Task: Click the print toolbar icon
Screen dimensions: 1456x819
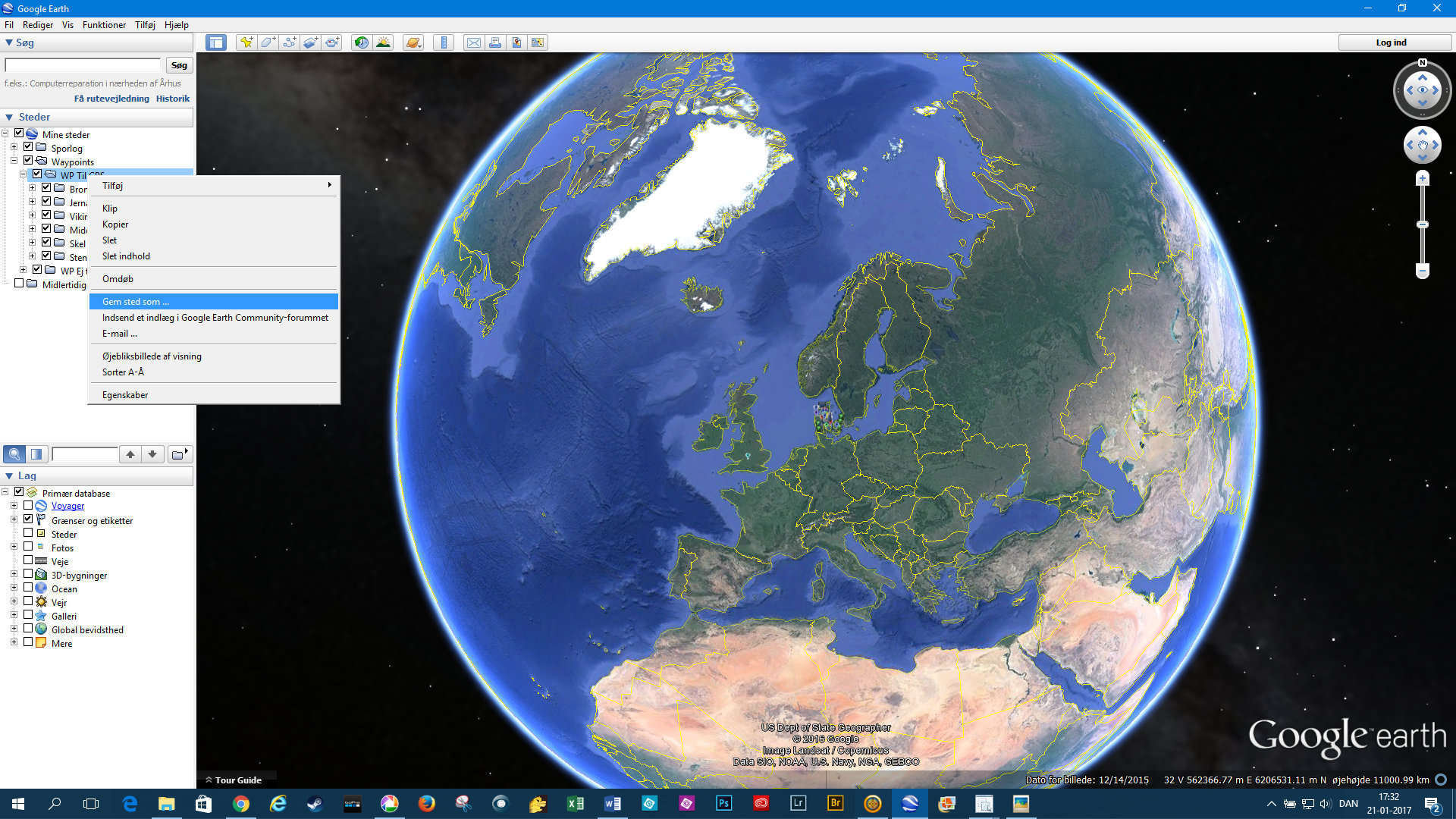Action: (495, 42)
